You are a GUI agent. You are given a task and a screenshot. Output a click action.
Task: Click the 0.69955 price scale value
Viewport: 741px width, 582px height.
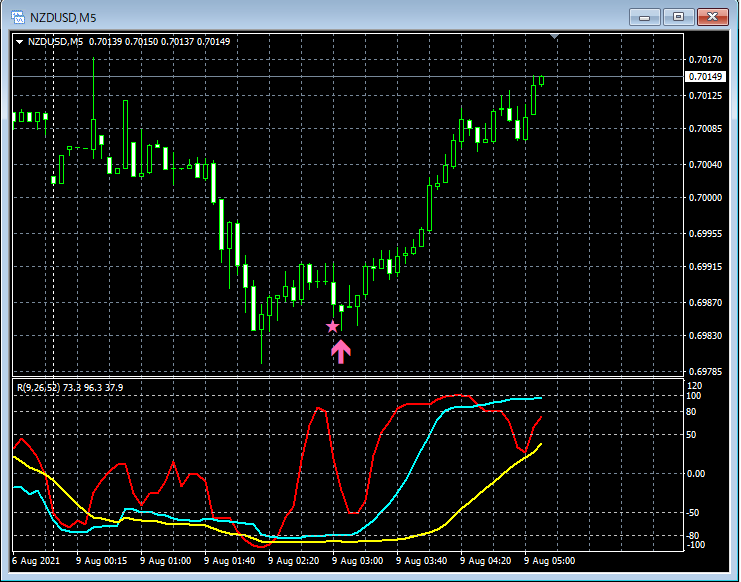point(706,233)
